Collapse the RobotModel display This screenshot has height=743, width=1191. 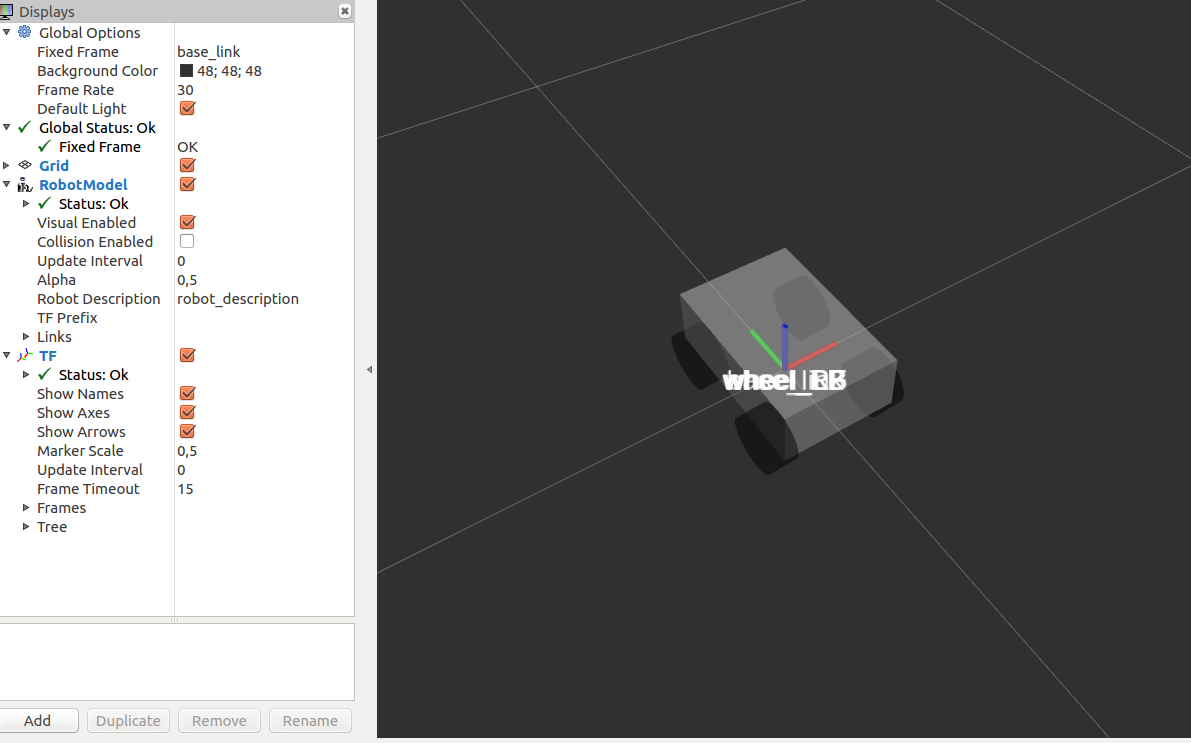[x=7, y=184]
